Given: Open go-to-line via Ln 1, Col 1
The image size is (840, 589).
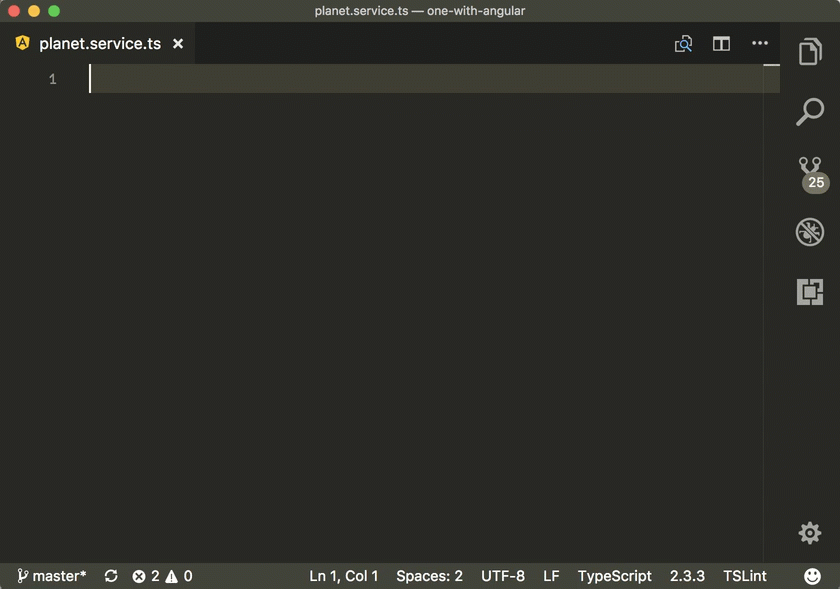Looking at the screenshot, I should (x=343, y=575).
